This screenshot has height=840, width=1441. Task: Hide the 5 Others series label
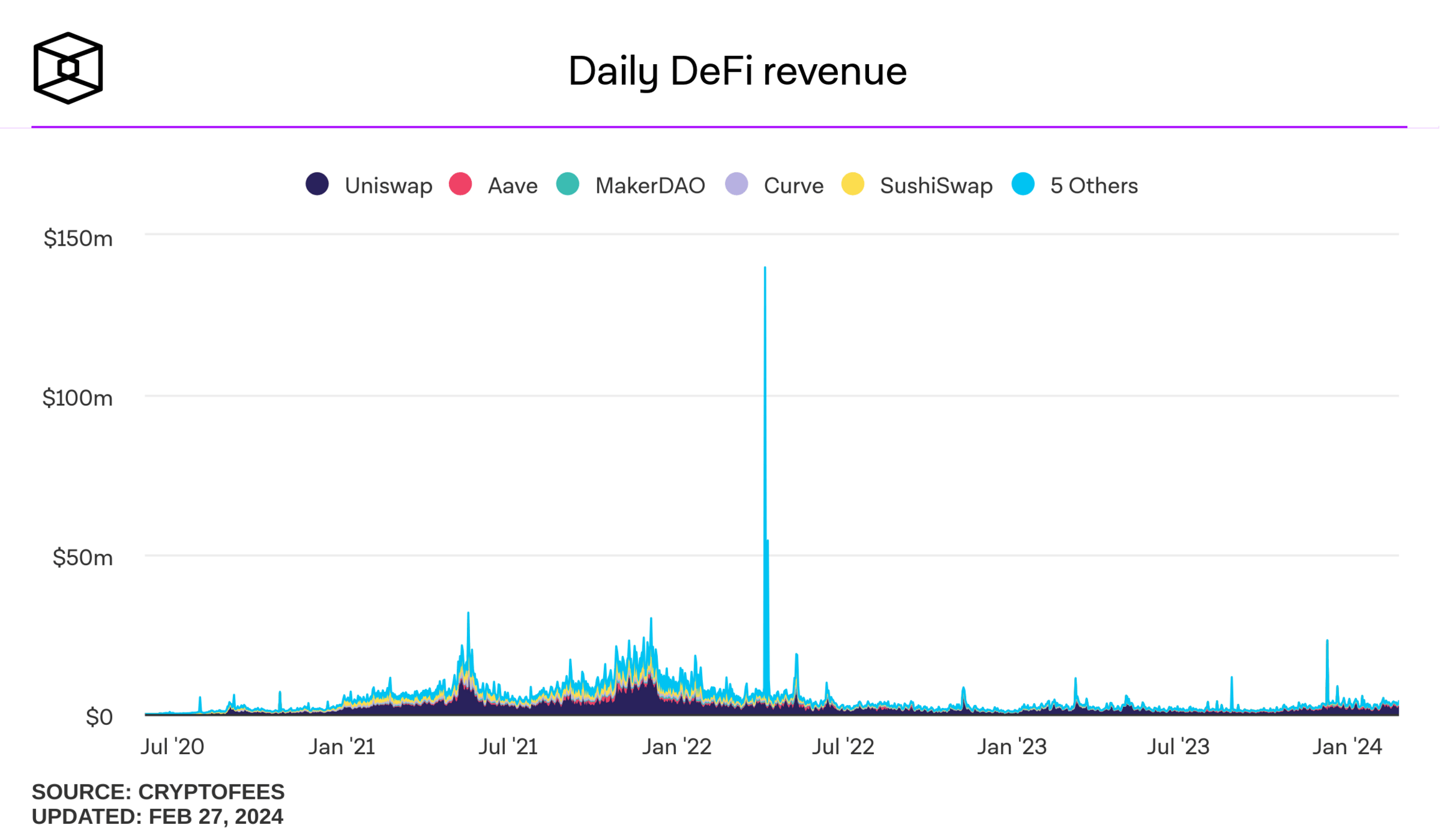pos(1094,186)
